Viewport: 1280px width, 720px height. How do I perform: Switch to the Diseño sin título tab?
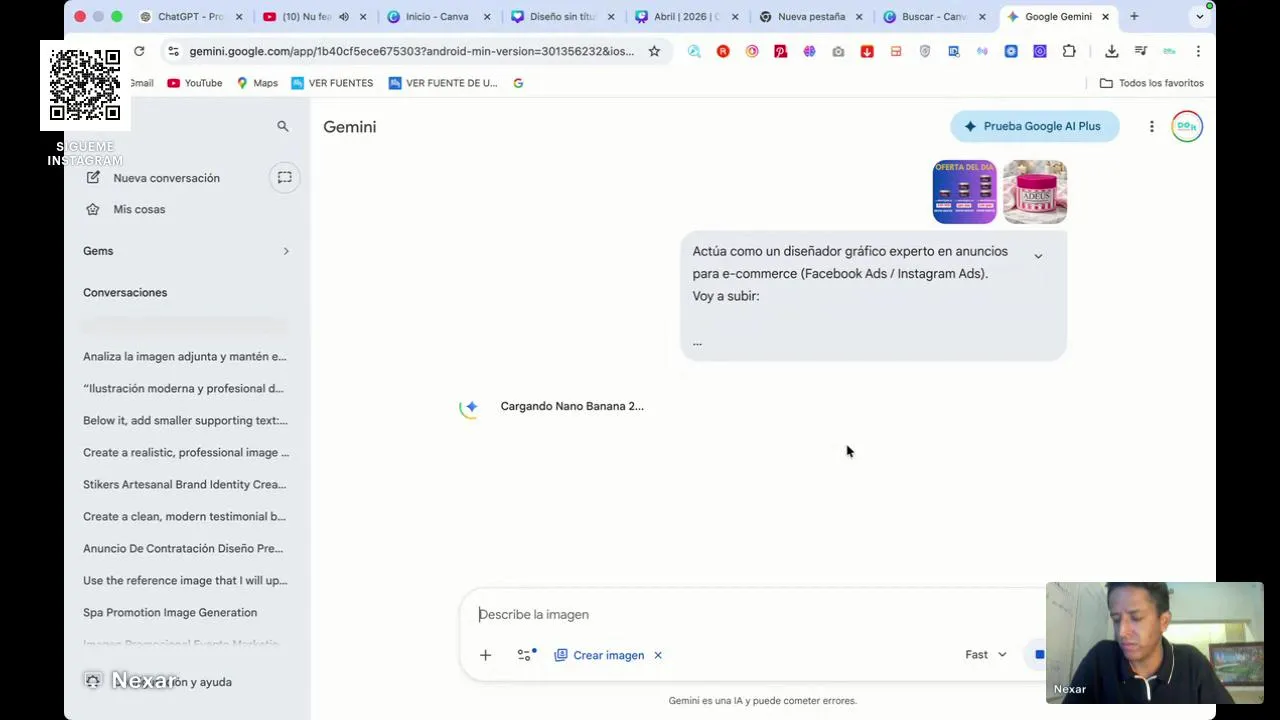pyautogui.click(x=561, y=16)
